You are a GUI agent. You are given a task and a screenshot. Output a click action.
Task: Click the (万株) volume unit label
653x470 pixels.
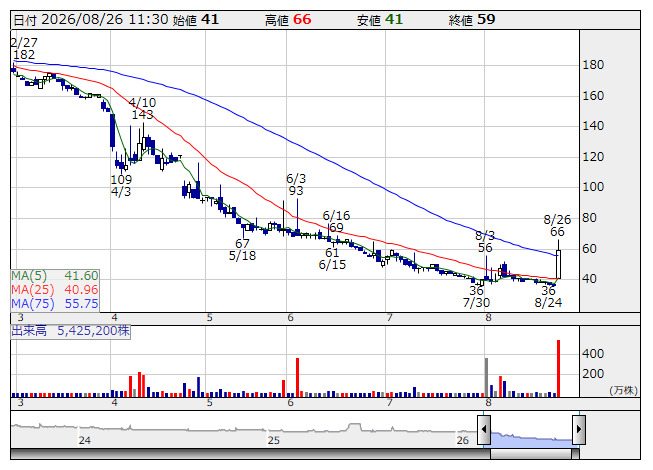(623, 390)
